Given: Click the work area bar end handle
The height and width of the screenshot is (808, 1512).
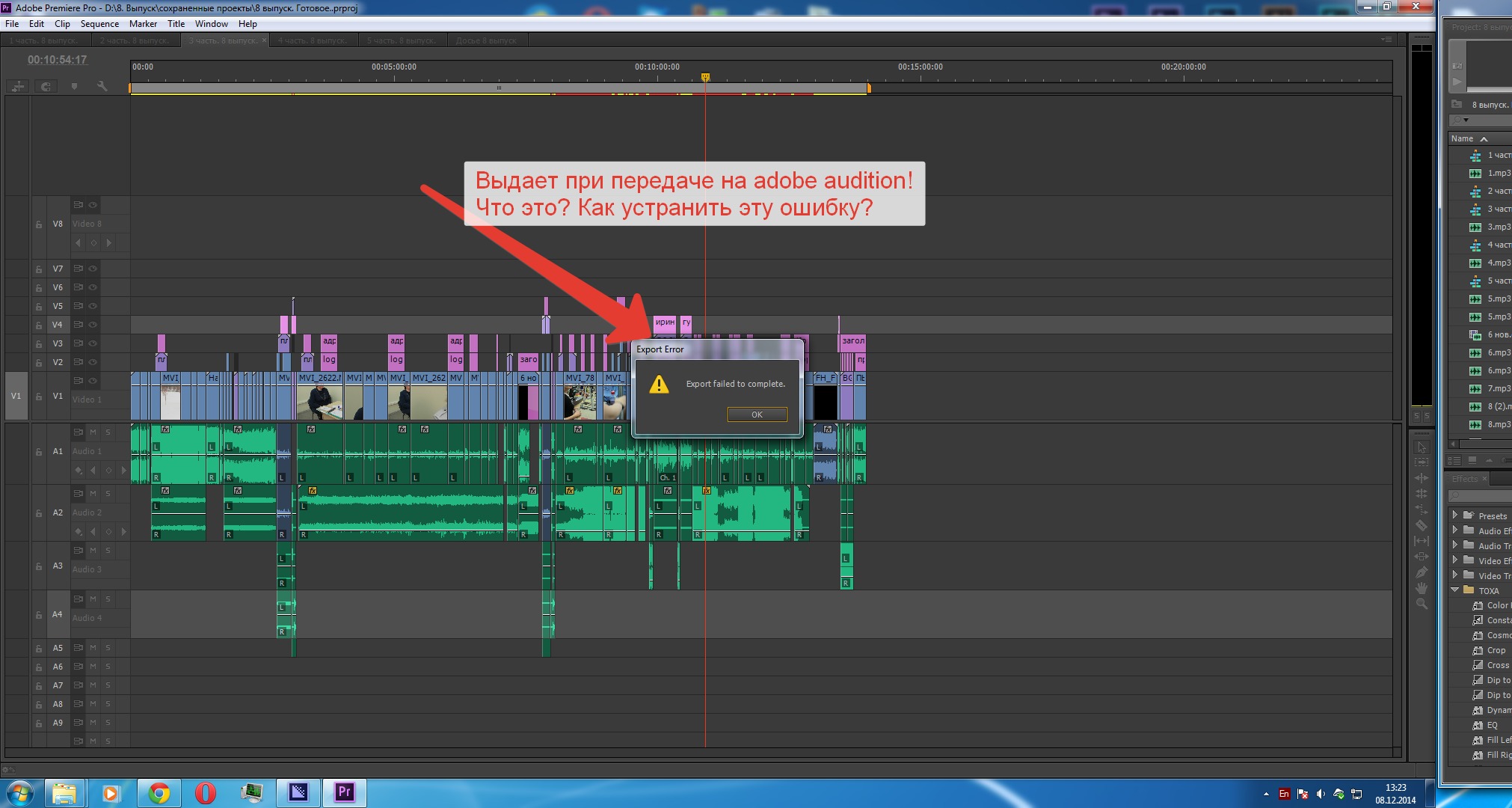Looking at the screenshot, I should click(x=869, y=88).
